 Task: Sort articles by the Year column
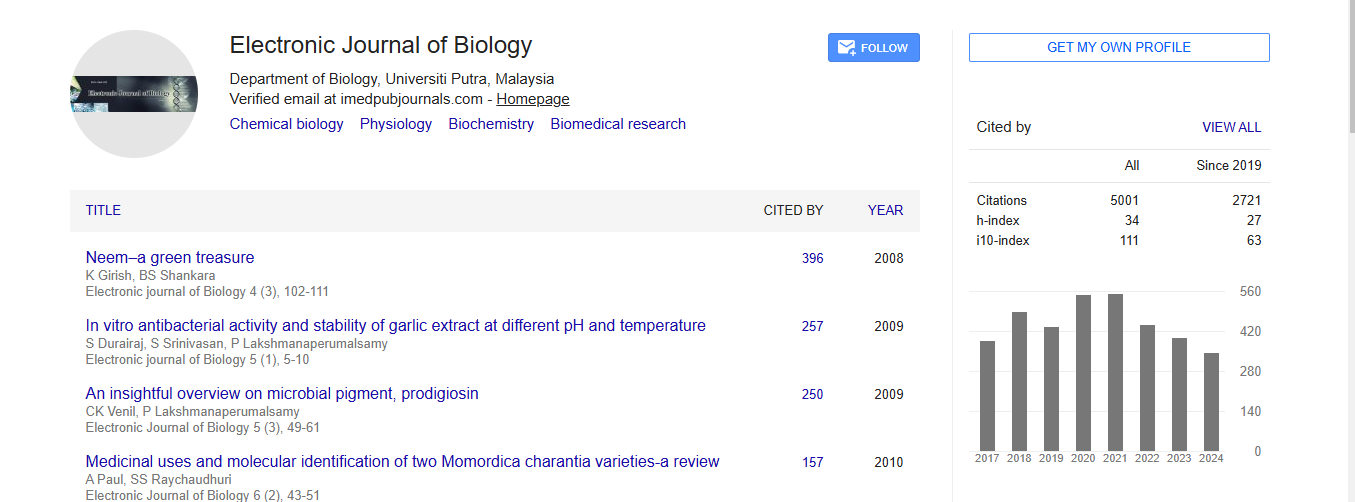[885, 210]
